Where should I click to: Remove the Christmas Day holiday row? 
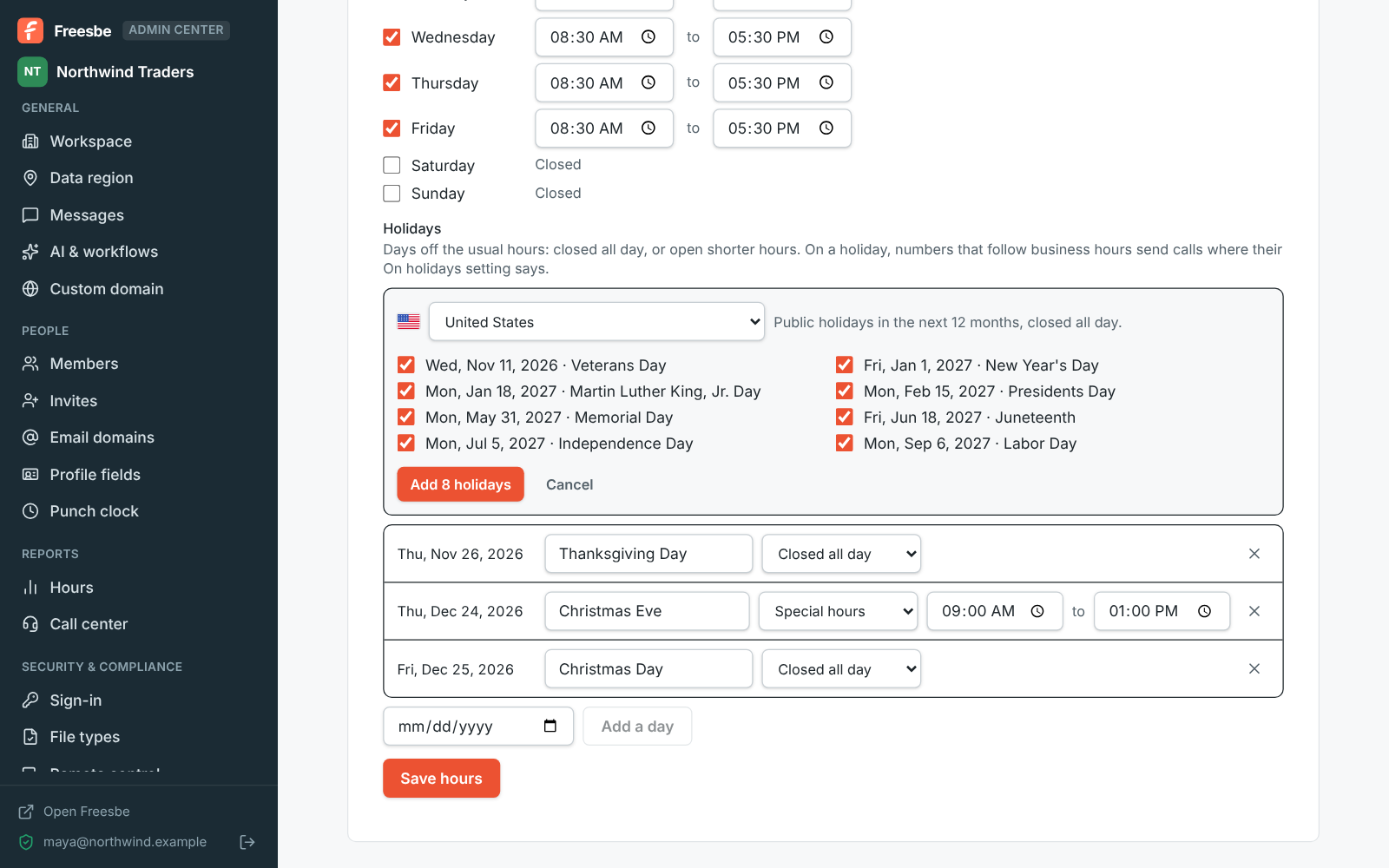pyautogui.click(x=1254, y=668)
